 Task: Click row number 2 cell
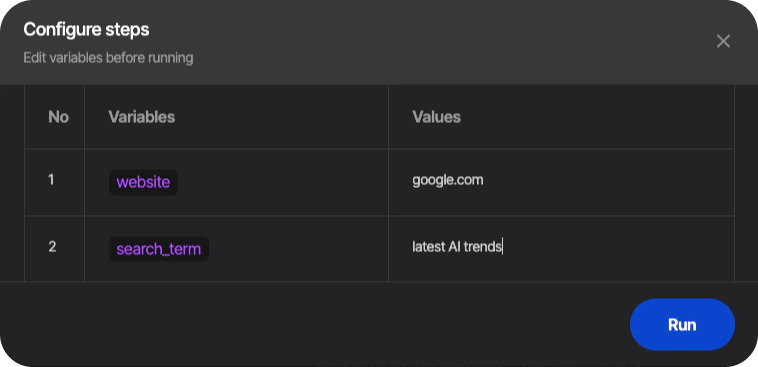click(55, 249)
